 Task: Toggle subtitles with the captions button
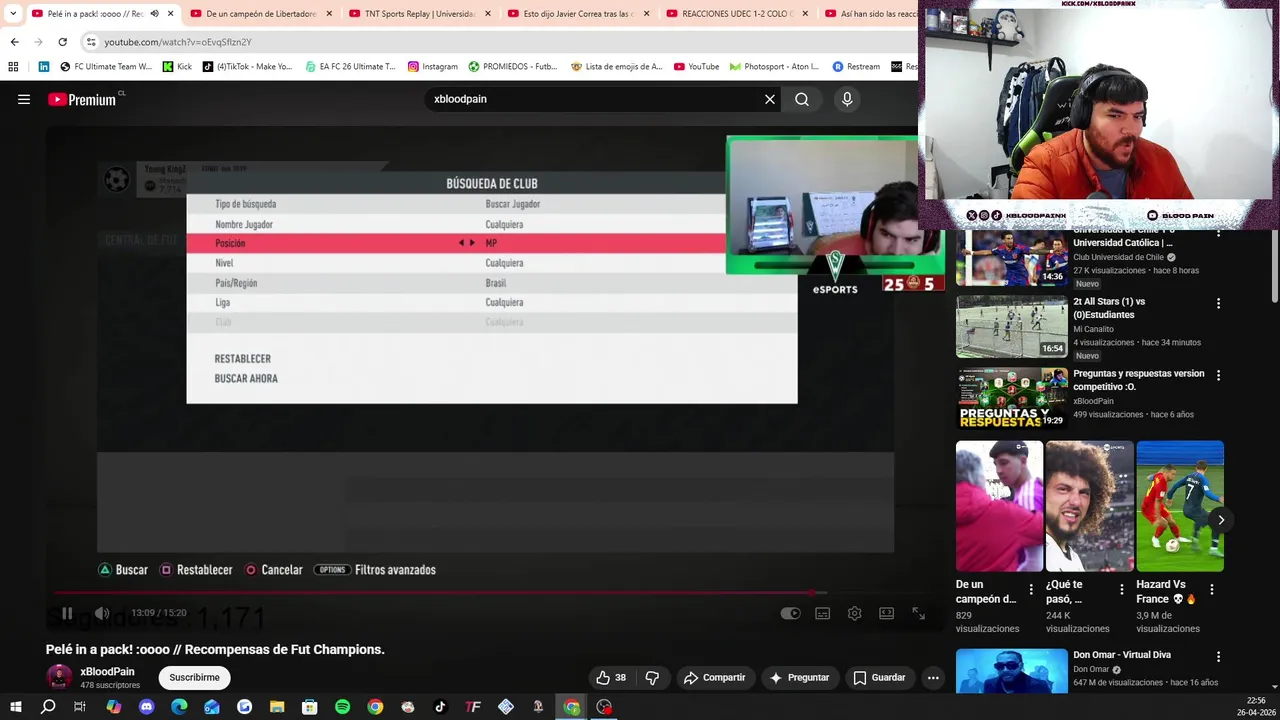point(822,613)
